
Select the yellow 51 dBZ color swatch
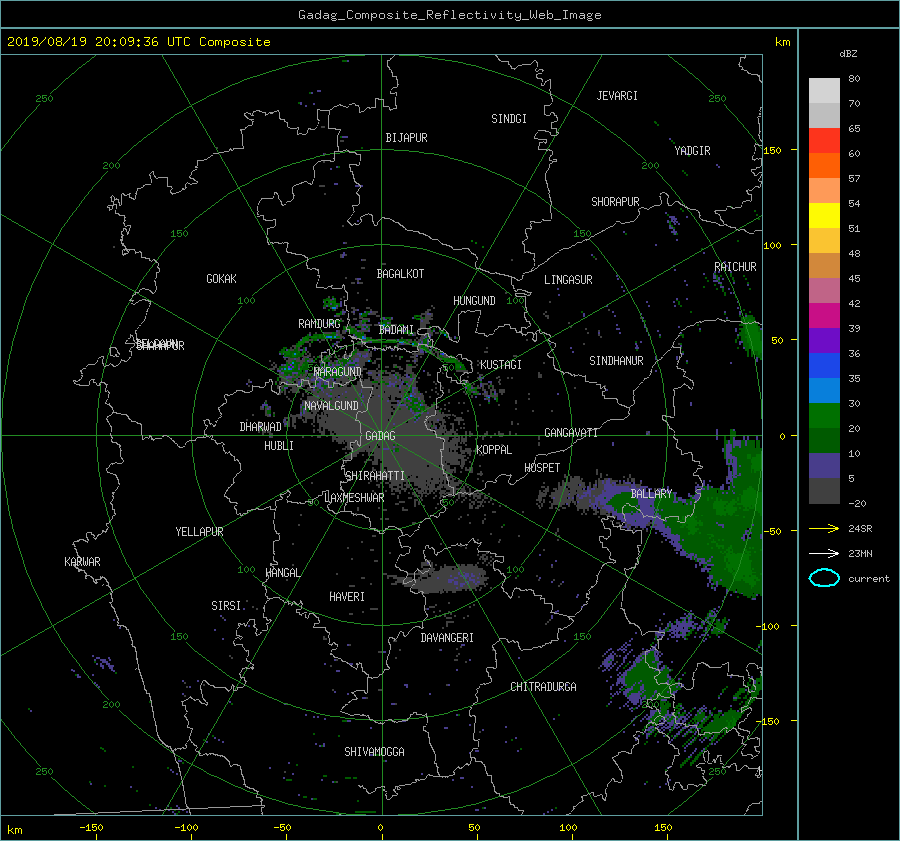coord(824,216)
